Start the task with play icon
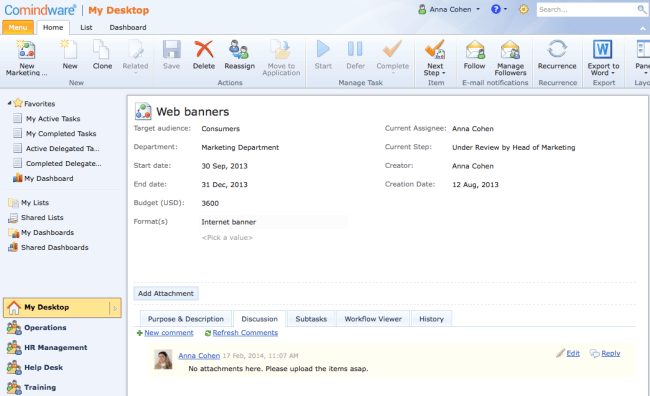650x396 pixels. pos(323,50)
